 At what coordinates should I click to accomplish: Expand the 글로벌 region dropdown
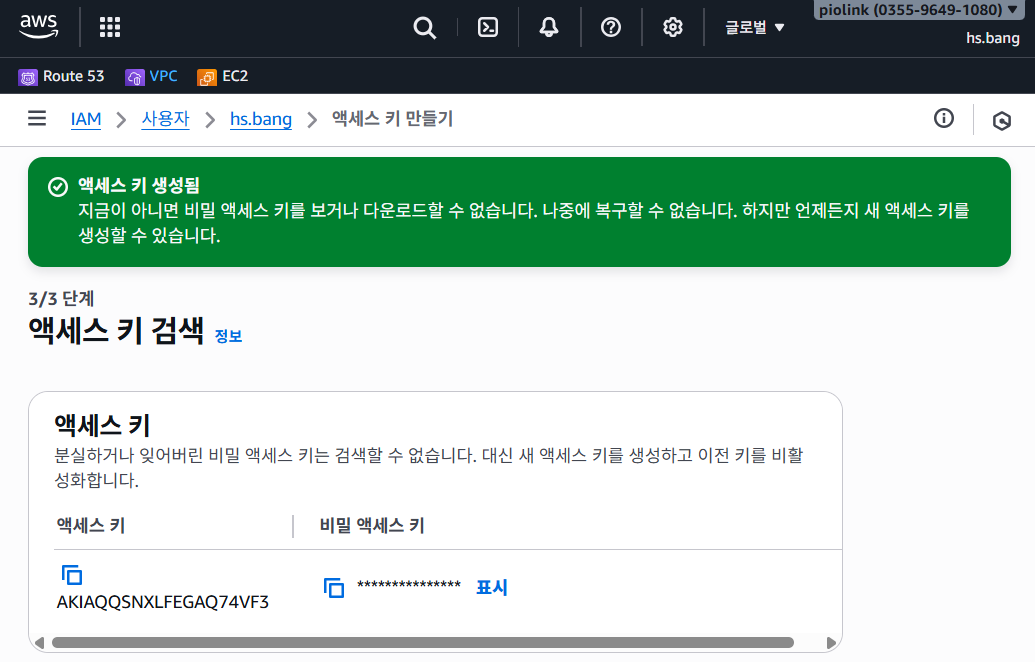coord(754,27)
